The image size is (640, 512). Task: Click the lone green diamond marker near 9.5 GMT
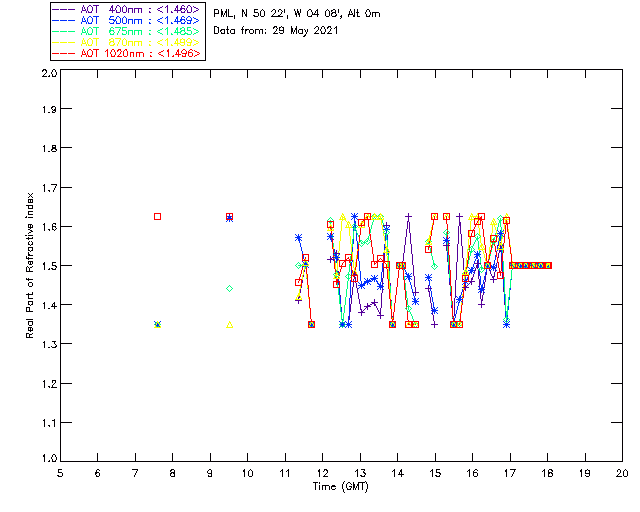pos(229,289)
